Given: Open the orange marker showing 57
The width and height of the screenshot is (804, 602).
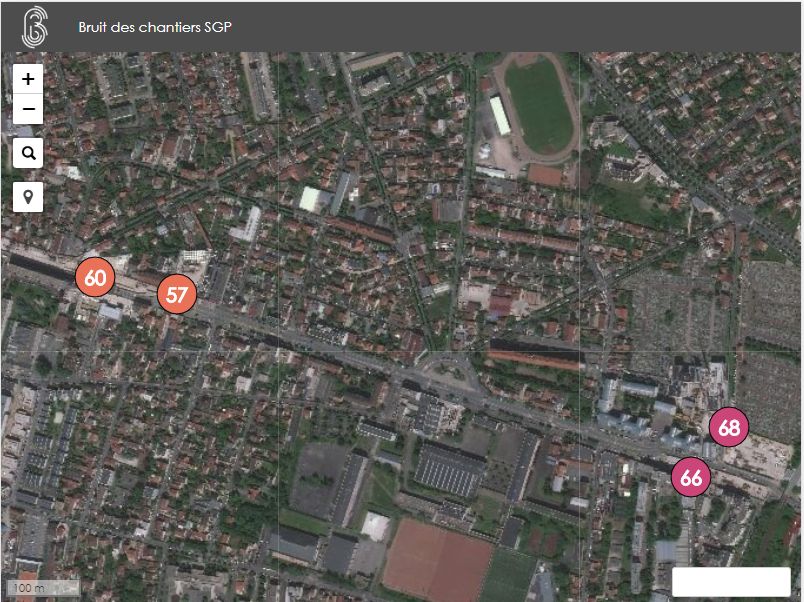Looking at the screenshot, I should (177, 295).
